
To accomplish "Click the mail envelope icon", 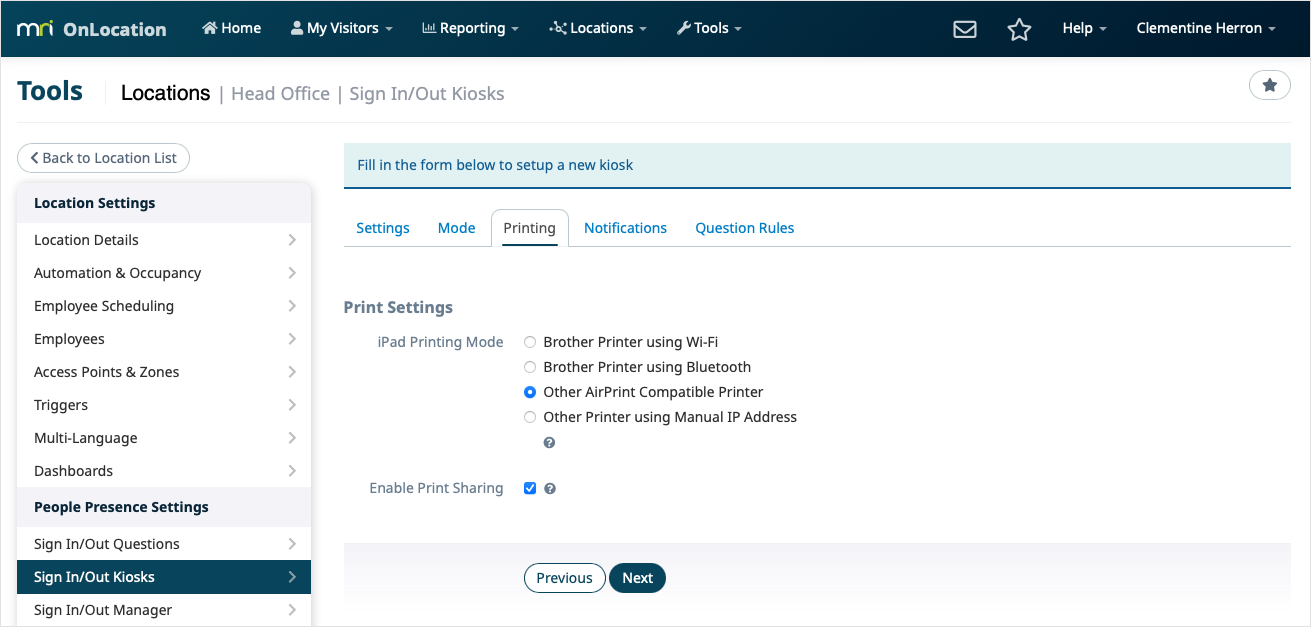I will click(x=964, y=29).
